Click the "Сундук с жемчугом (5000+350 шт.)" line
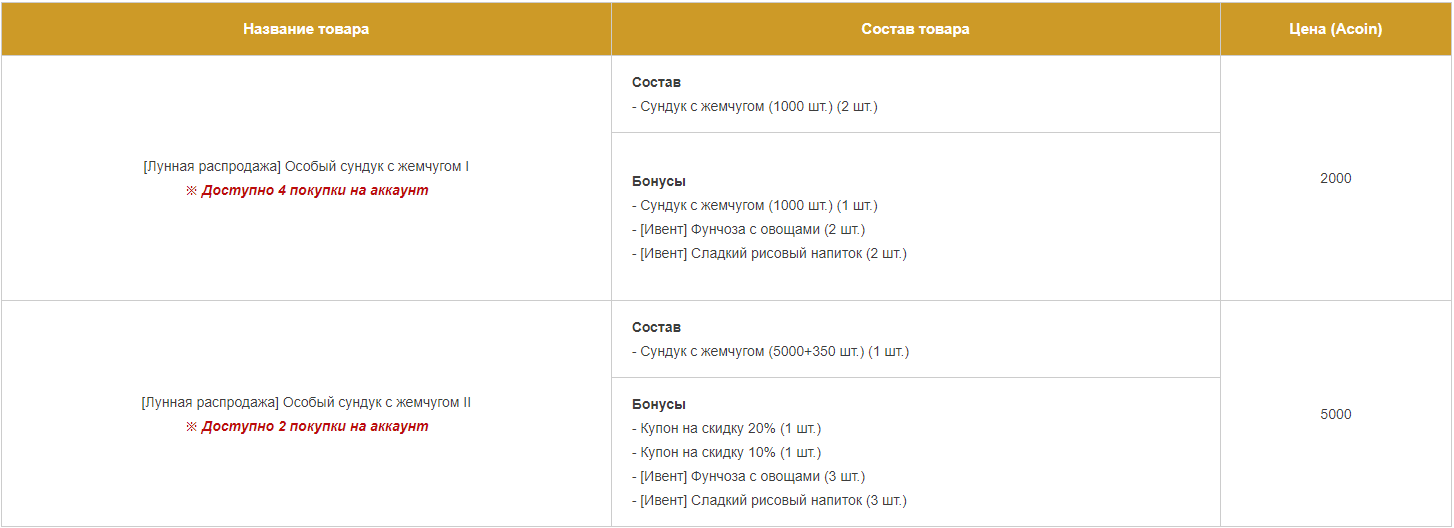The width and height of the screenshot is (1454, 528). 770,351
